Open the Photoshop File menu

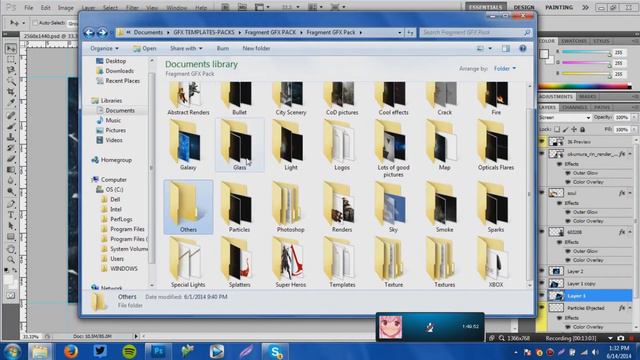pos(29,8)
